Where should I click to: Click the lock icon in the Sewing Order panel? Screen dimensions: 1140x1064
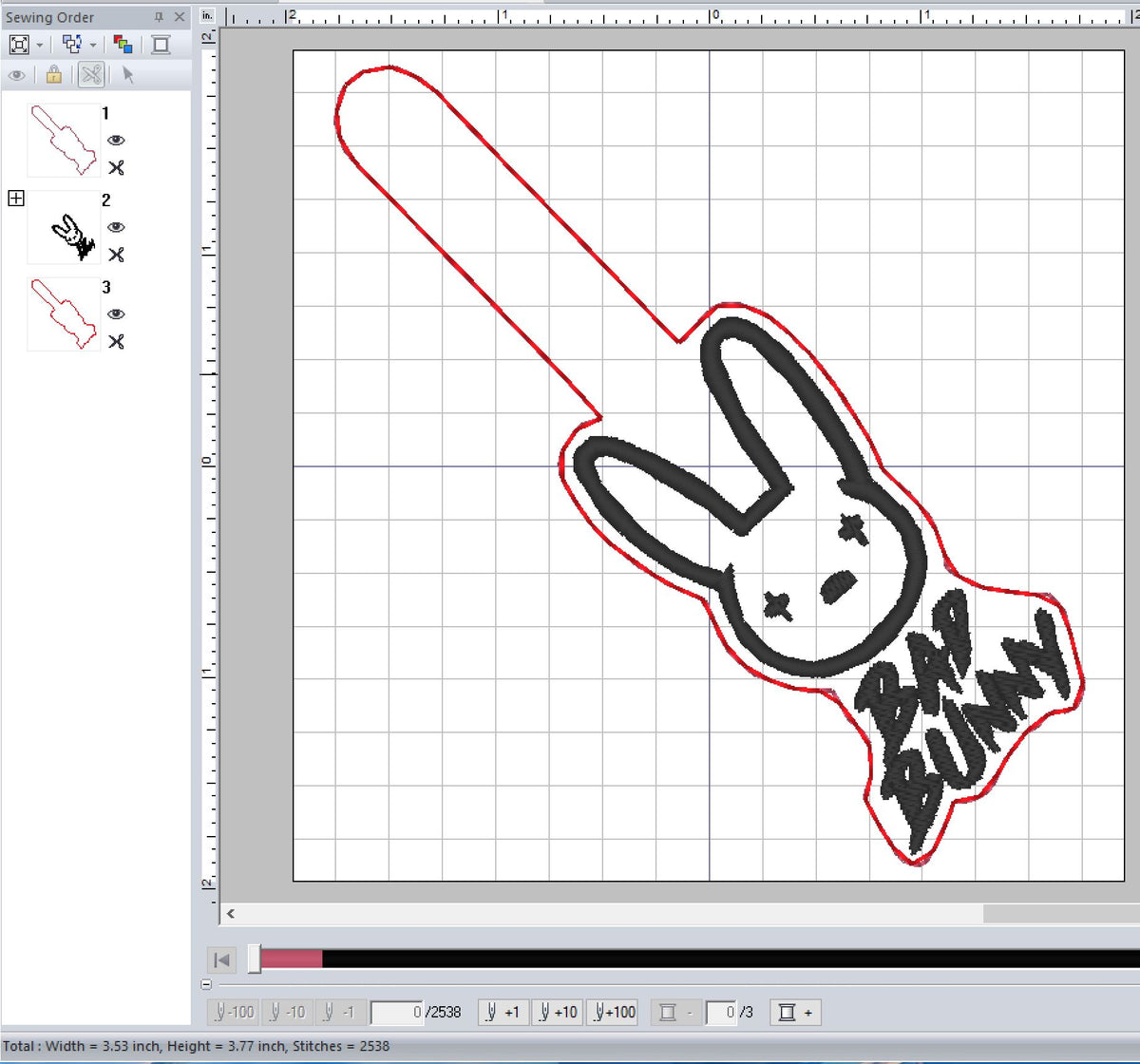54,75
